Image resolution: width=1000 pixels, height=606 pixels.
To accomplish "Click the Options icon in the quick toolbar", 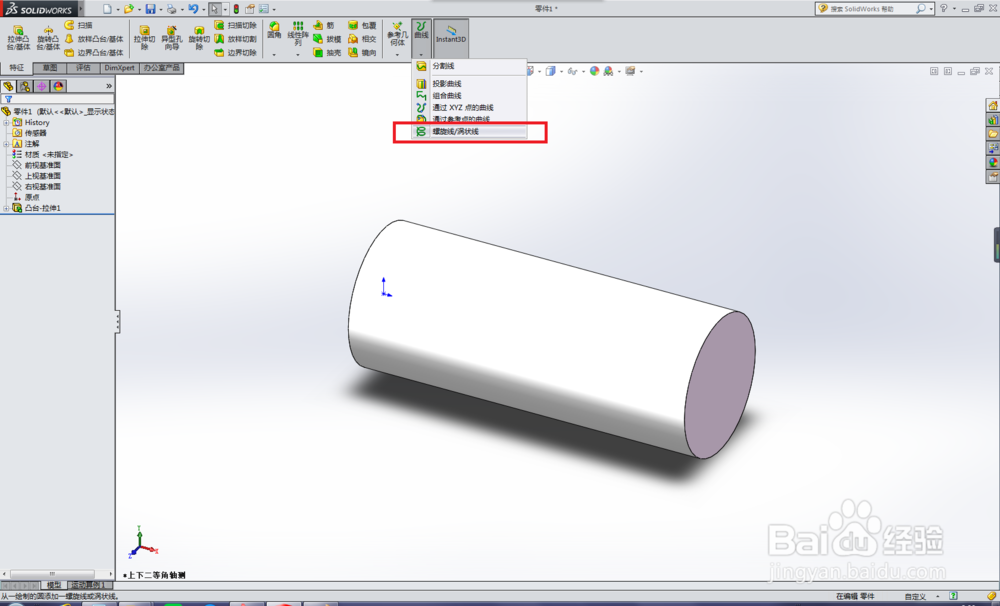I will click(264, 9).
